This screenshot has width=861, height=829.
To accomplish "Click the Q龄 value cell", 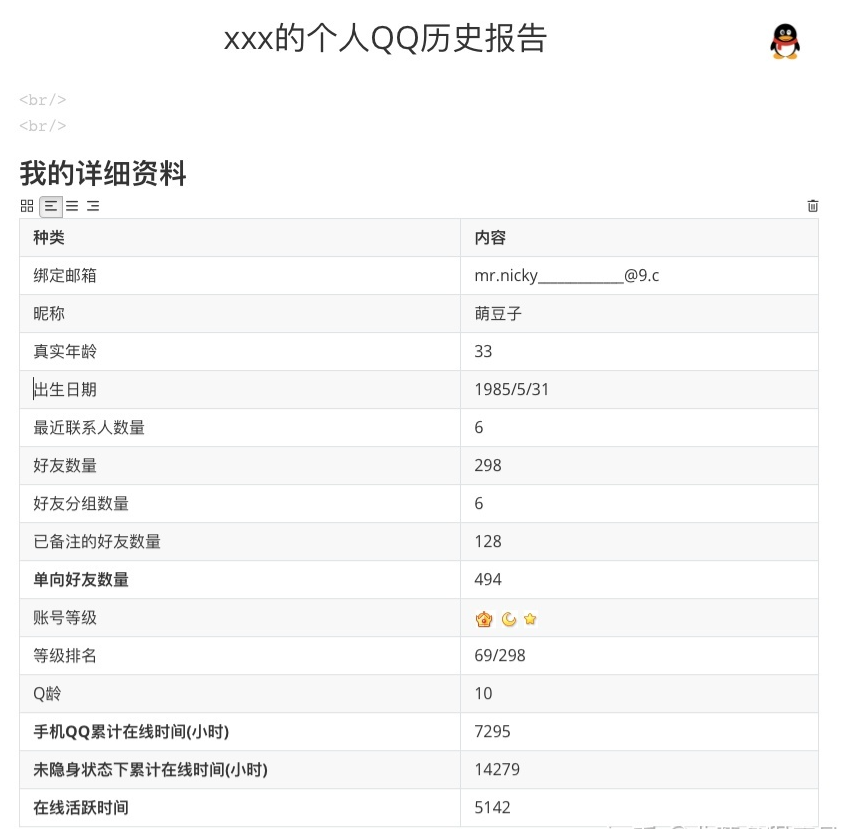I will (479, 693).
